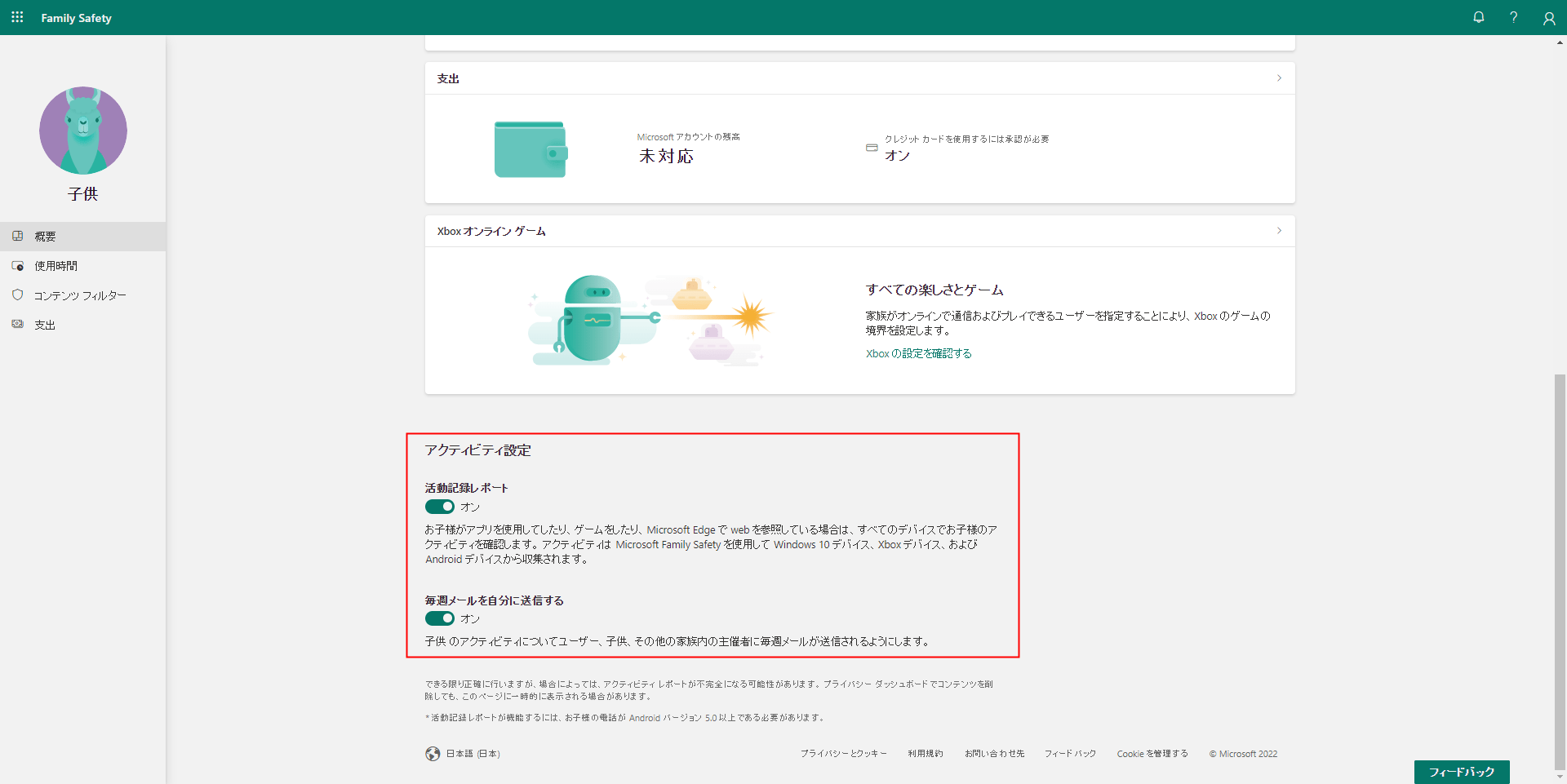Click the 支出 money icon in sidebar

tap(17, 324)
